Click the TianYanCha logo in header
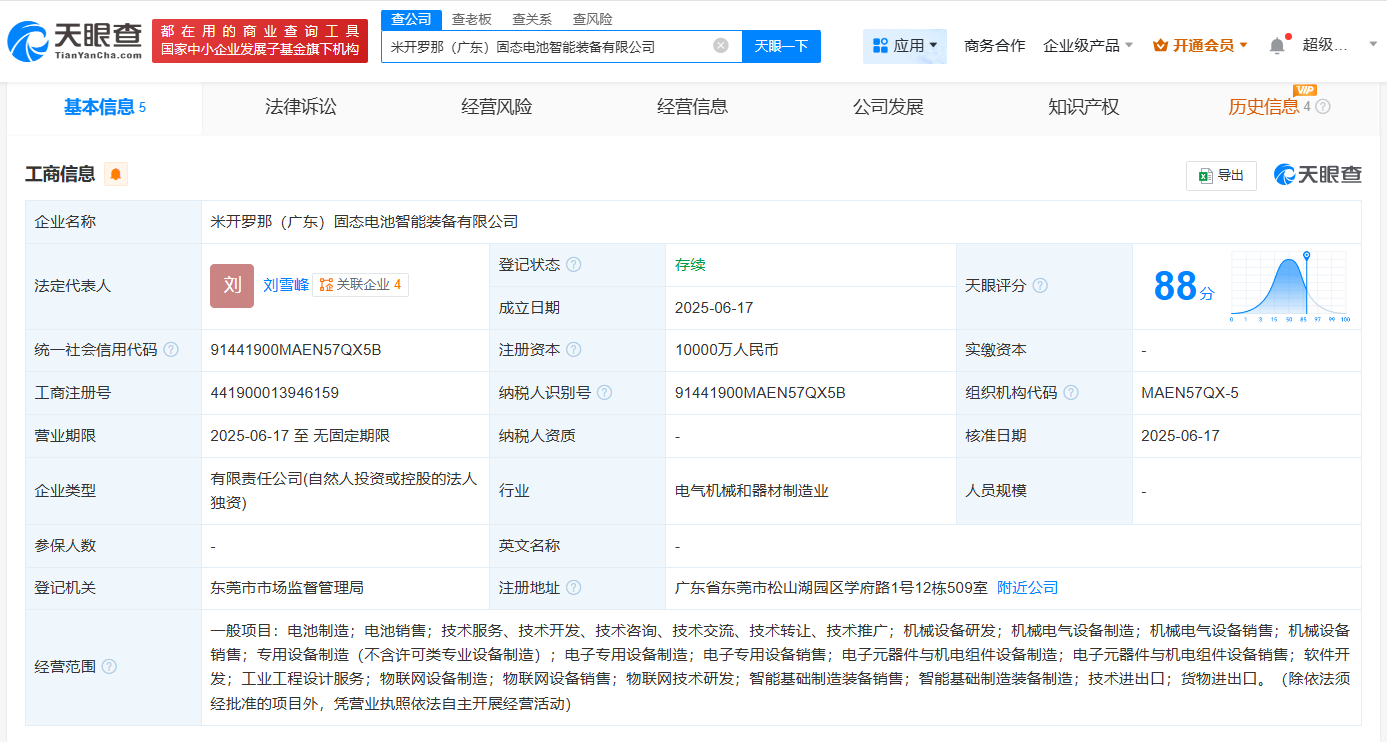 coord(75,41)
